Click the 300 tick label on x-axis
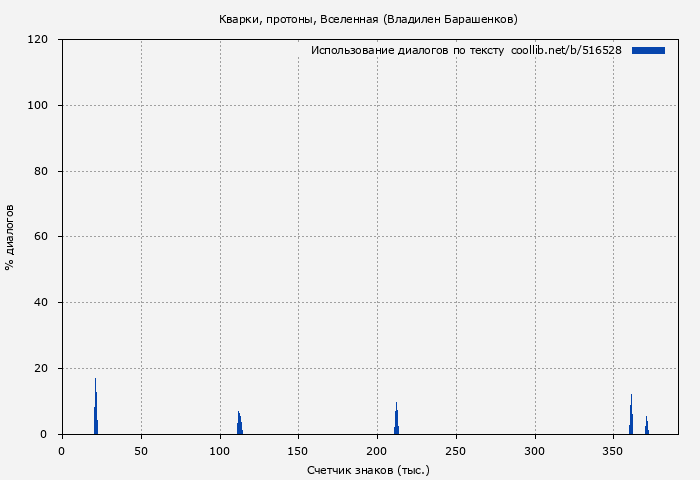Viewport: 700px width, 480px height. click(535, 451)
